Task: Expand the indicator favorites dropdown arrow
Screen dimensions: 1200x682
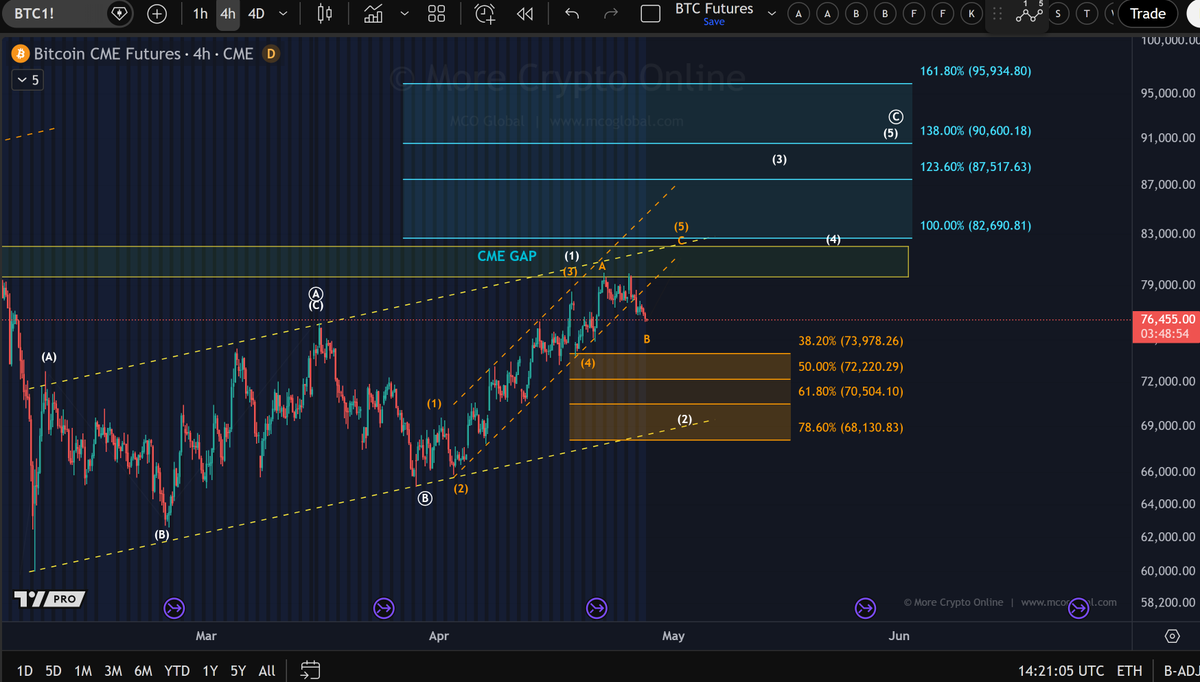Action: (404, 14)
